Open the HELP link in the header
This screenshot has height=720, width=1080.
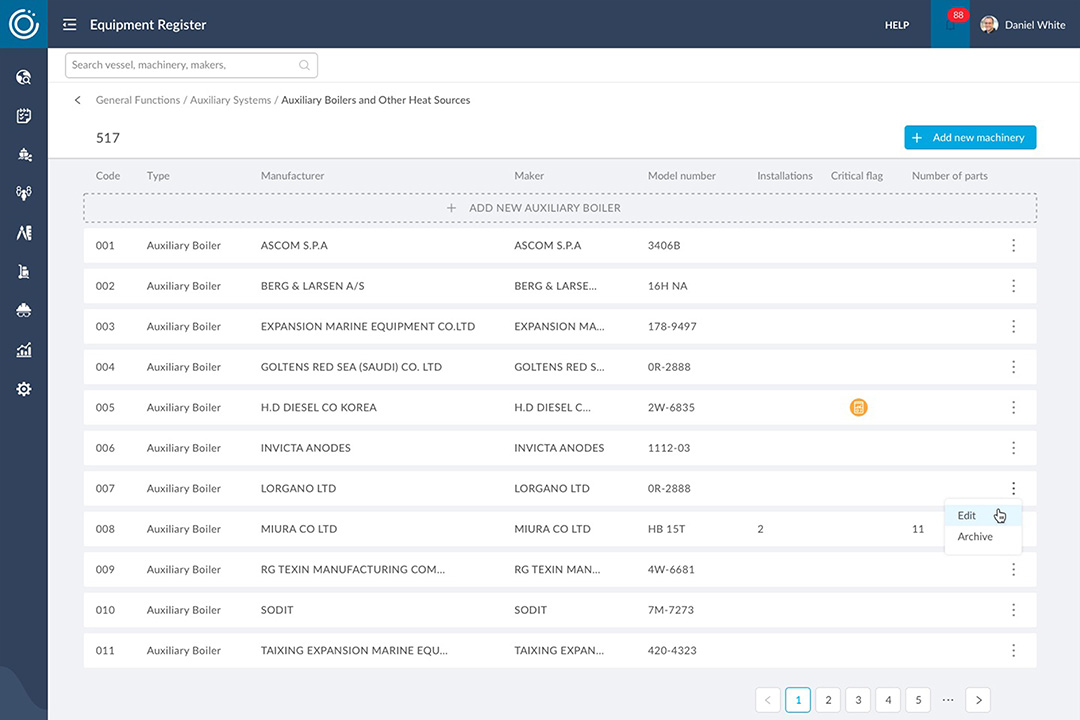click(x=896, y=25)
